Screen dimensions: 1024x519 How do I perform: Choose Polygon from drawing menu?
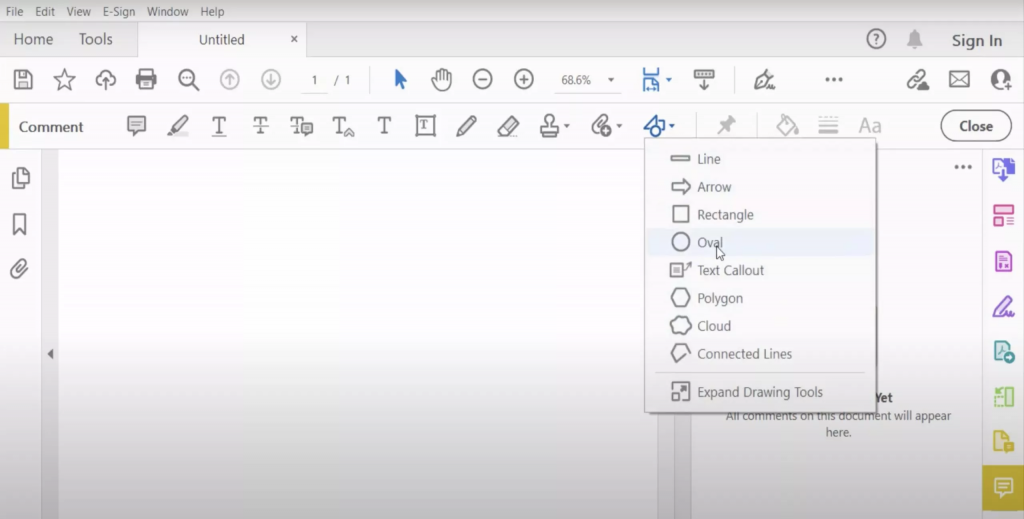coord(760,298)
